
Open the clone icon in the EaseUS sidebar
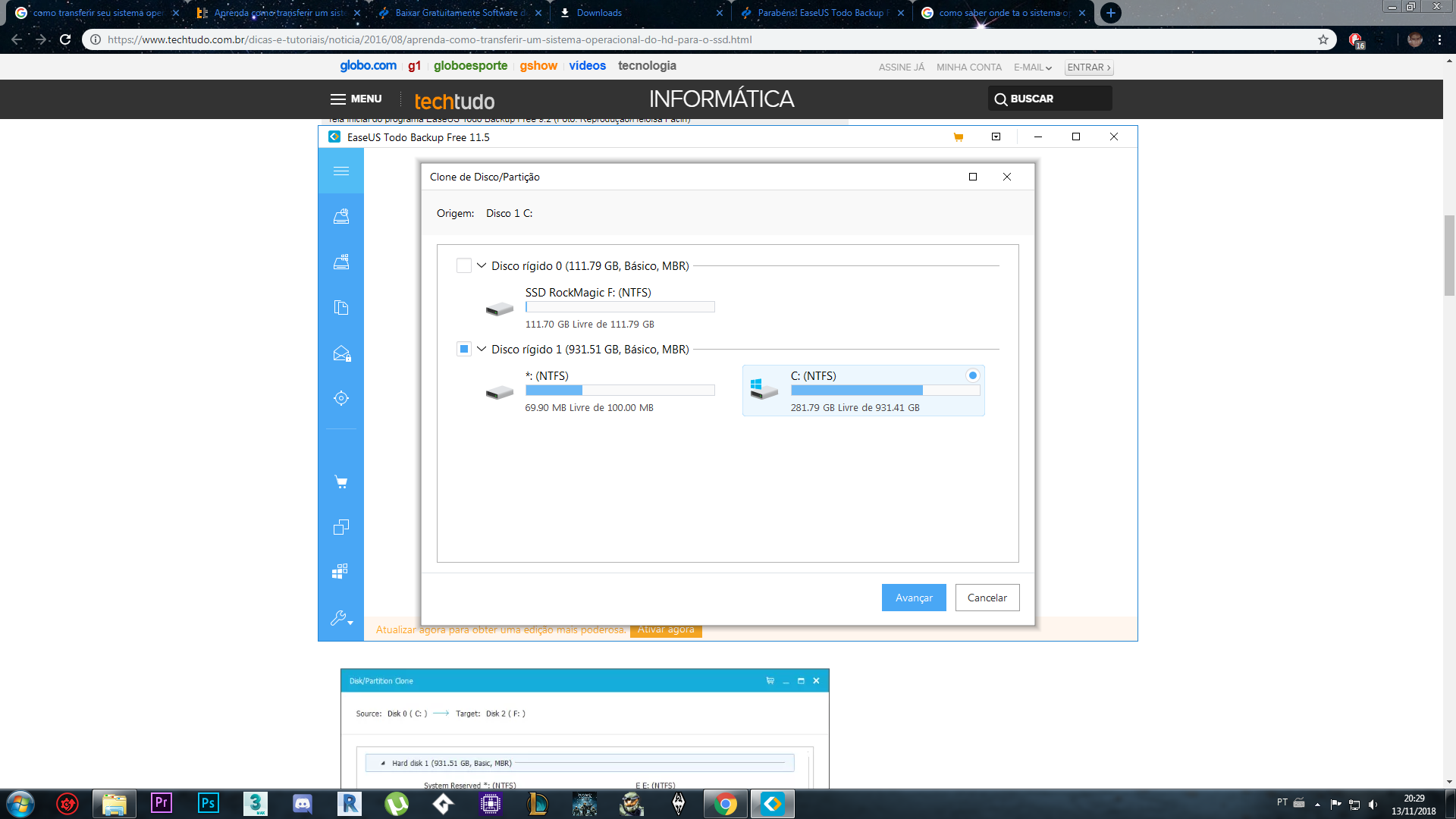341,527
